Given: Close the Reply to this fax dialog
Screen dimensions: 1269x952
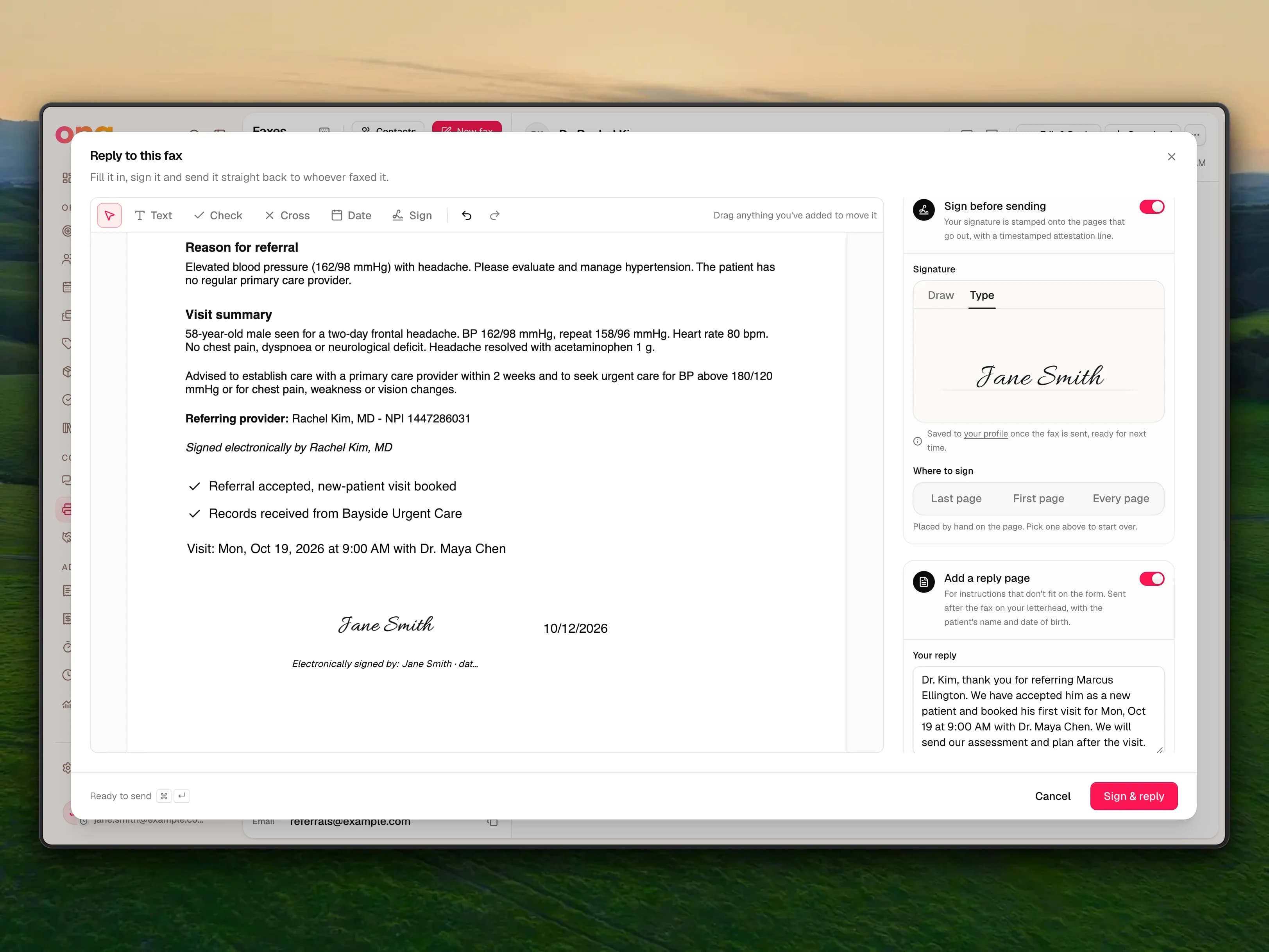Looking at the screenshot, I should [1171, 157].
